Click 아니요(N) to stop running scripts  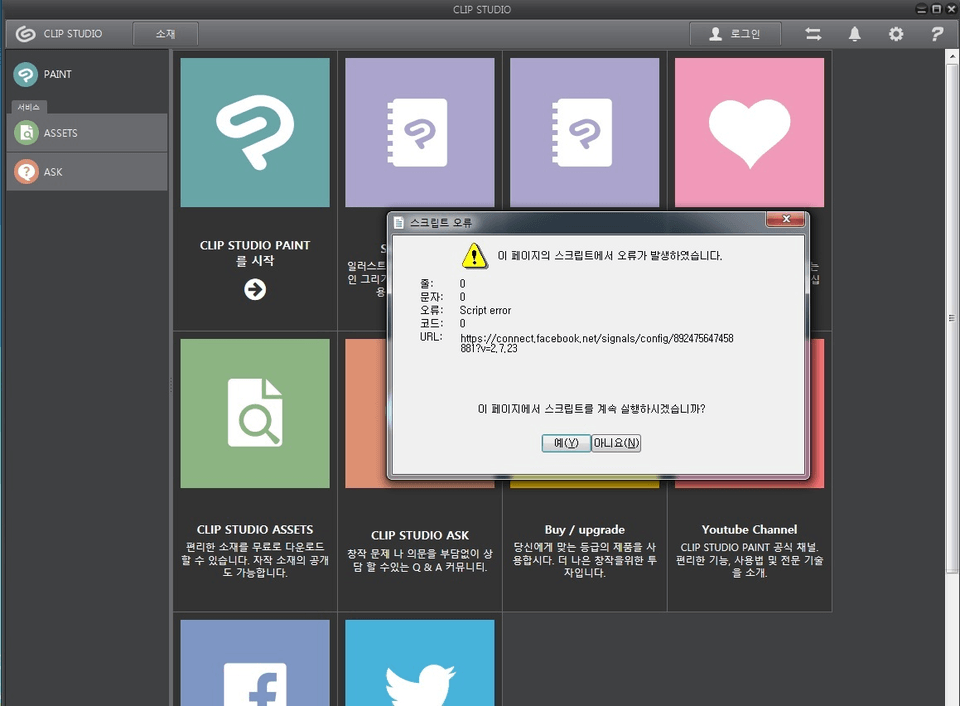tap(616, 443)
